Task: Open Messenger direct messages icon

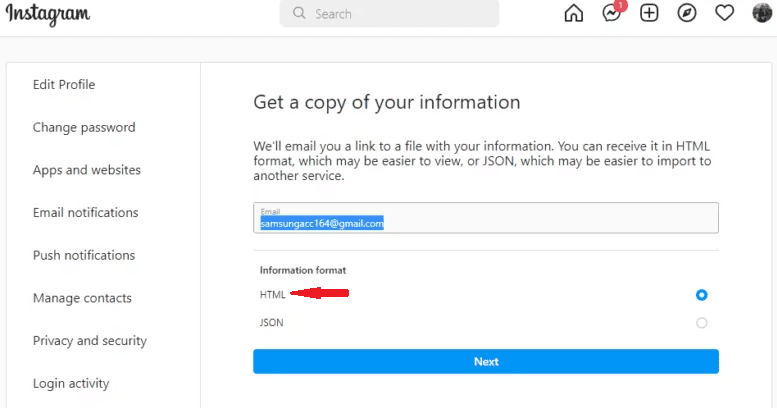Action: point(612,13)
